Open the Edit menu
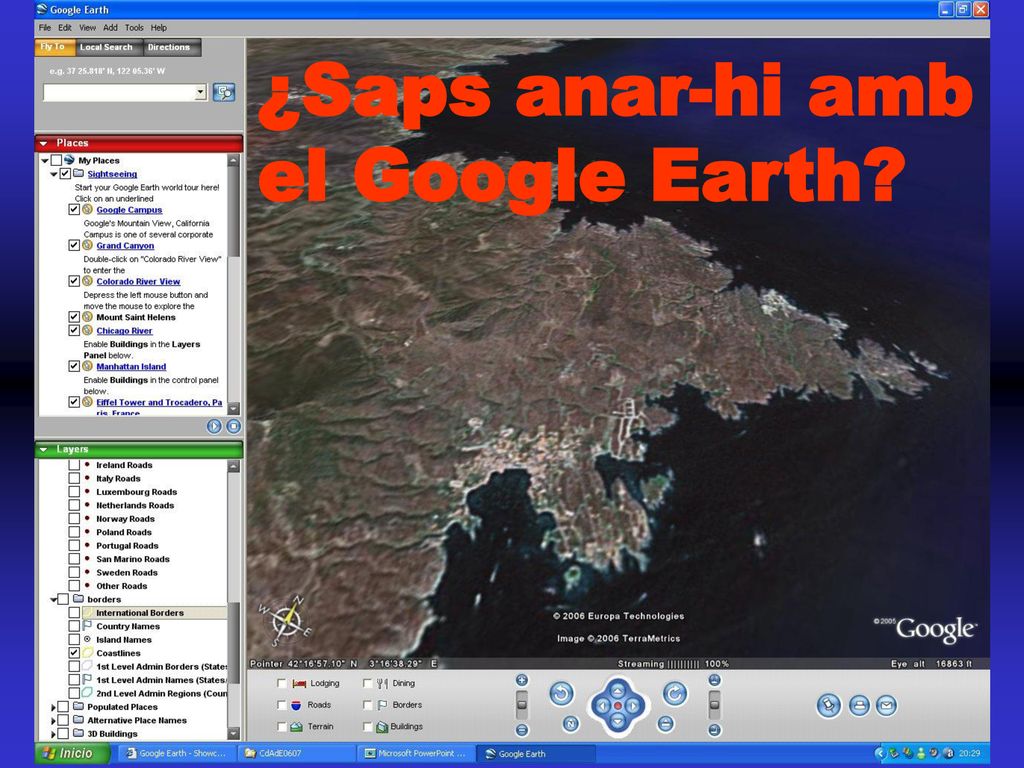1024x768 pixels. (x=65, y=27)
